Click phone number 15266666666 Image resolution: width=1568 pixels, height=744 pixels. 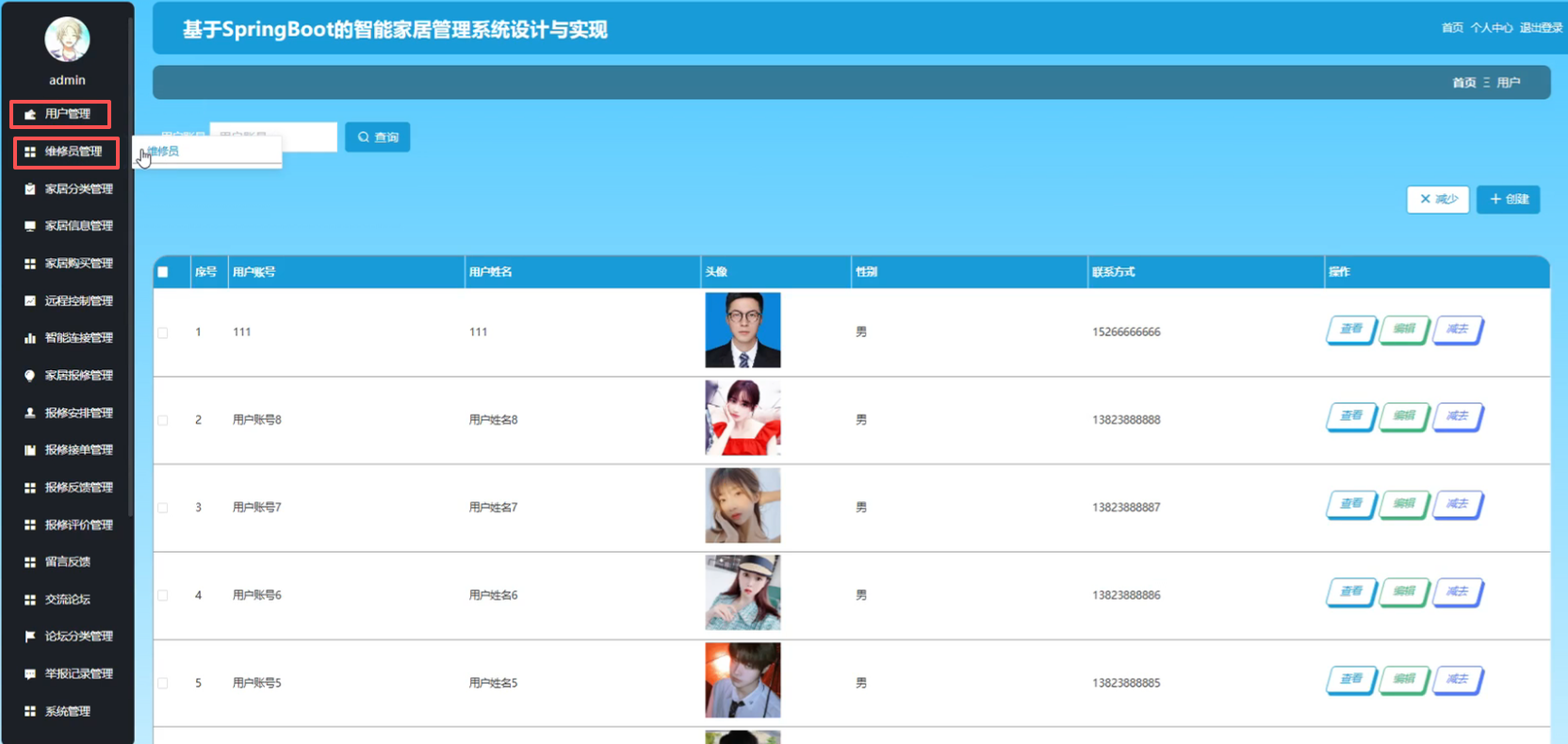tap(1126, 332)
